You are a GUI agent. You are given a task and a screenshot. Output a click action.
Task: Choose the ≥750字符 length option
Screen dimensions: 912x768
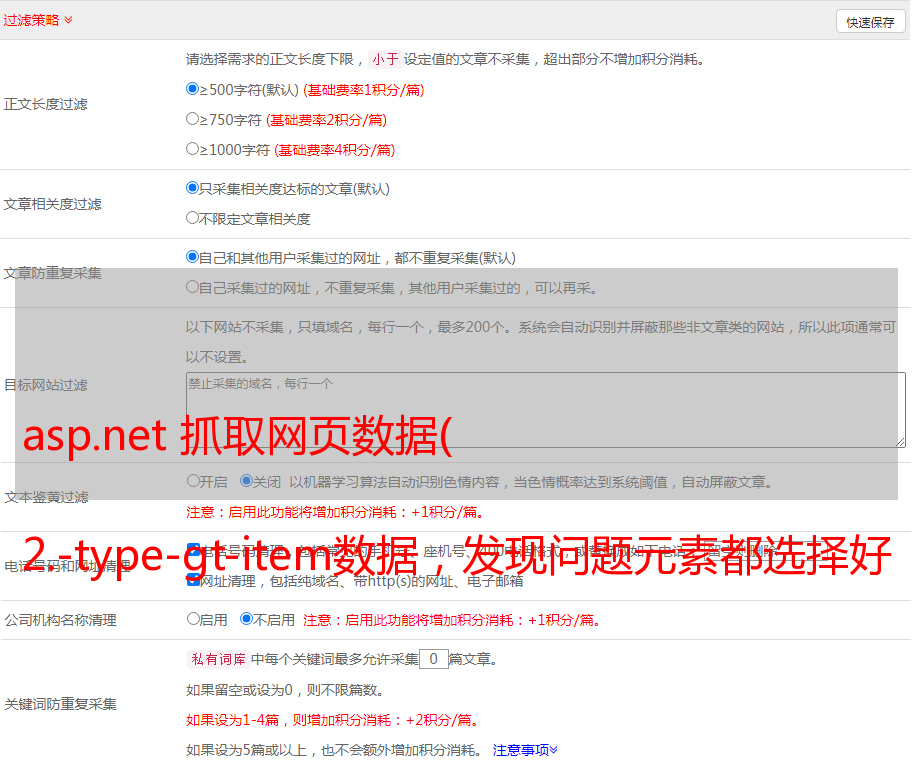tap(193, 119)
